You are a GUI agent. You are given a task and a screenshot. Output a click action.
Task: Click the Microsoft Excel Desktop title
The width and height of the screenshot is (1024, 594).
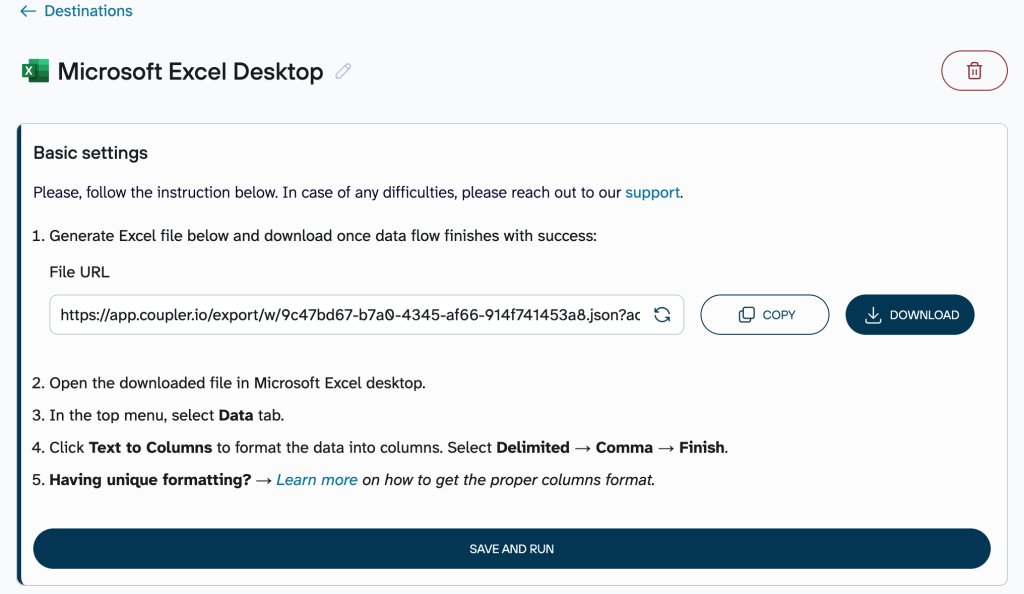[190, 72]
